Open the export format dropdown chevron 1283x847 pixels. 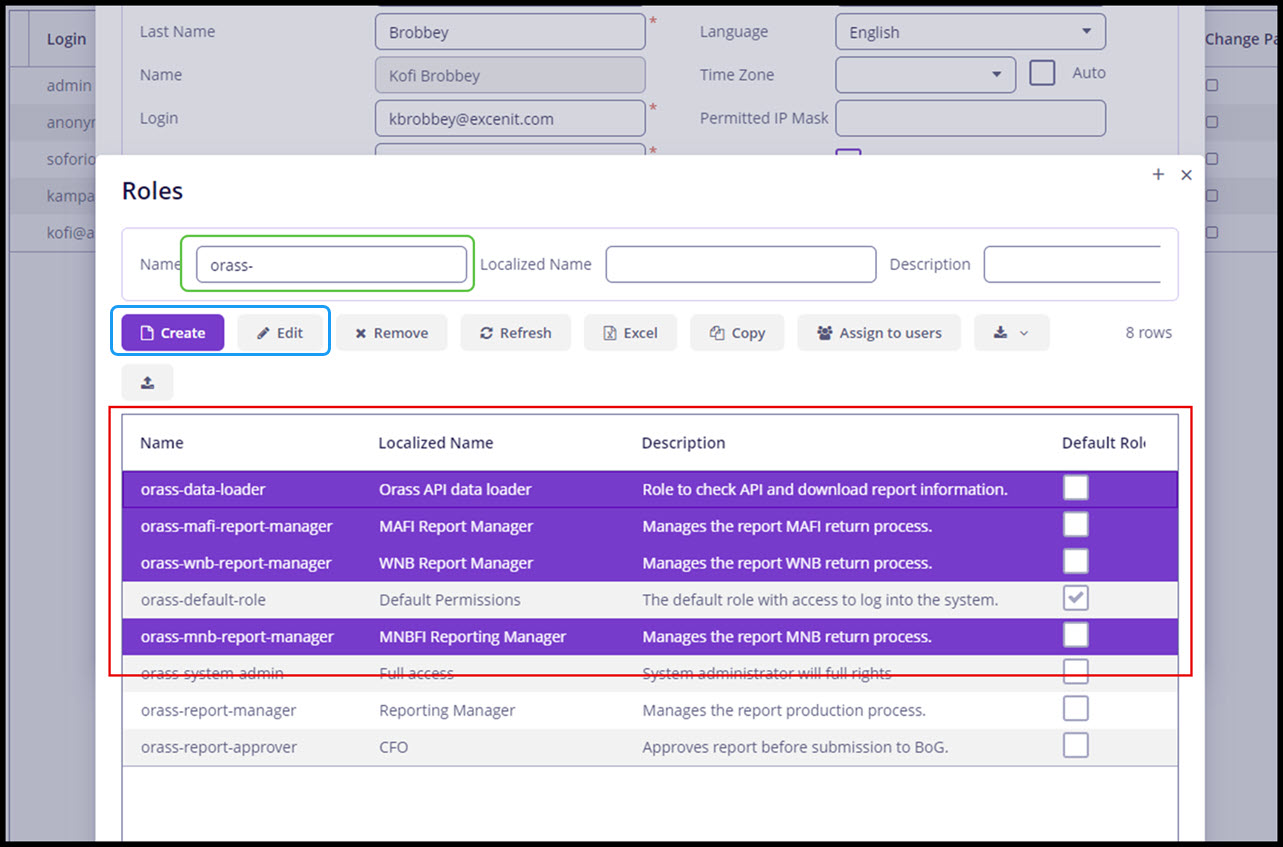1022,332
